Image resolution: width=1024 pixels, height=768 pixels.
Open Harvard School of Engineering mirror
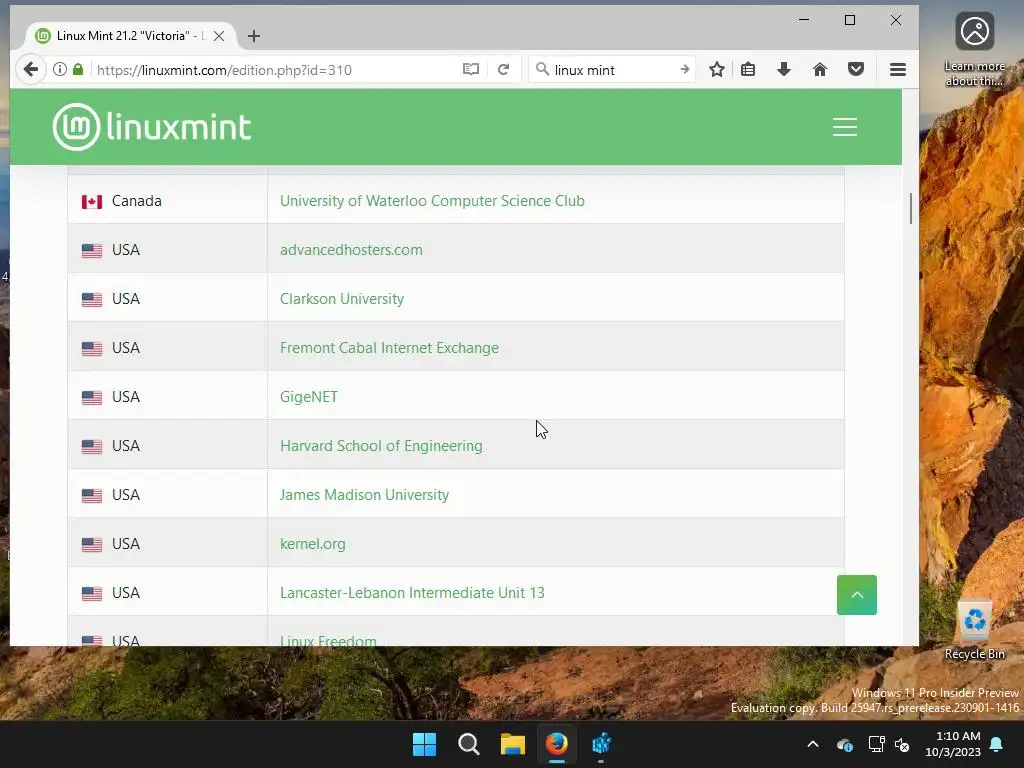(x=381, y=445)
